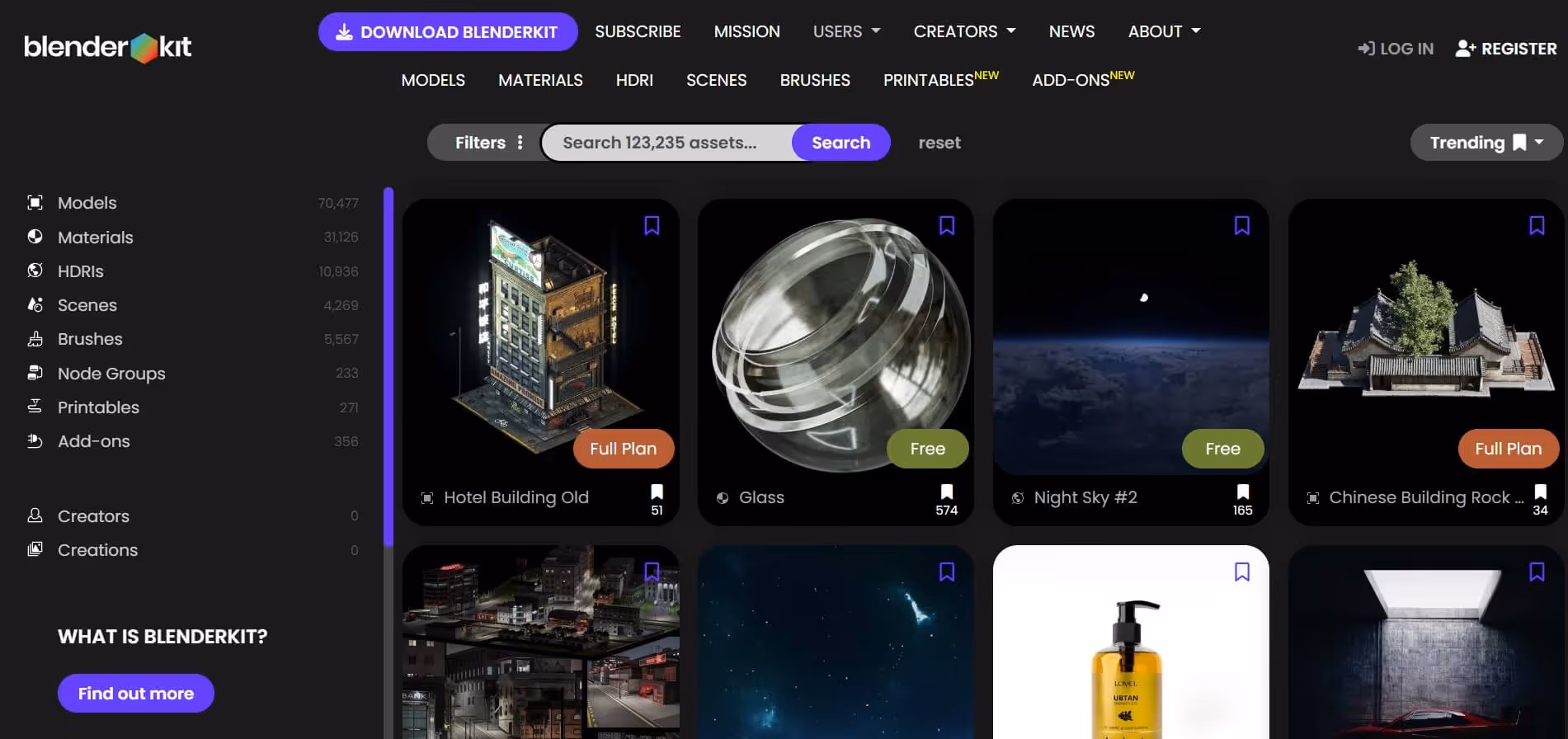Click the model icon beside Chinese Building Rock
This screenshot has height=739, width=1568.
click(x=1313, y=498)
